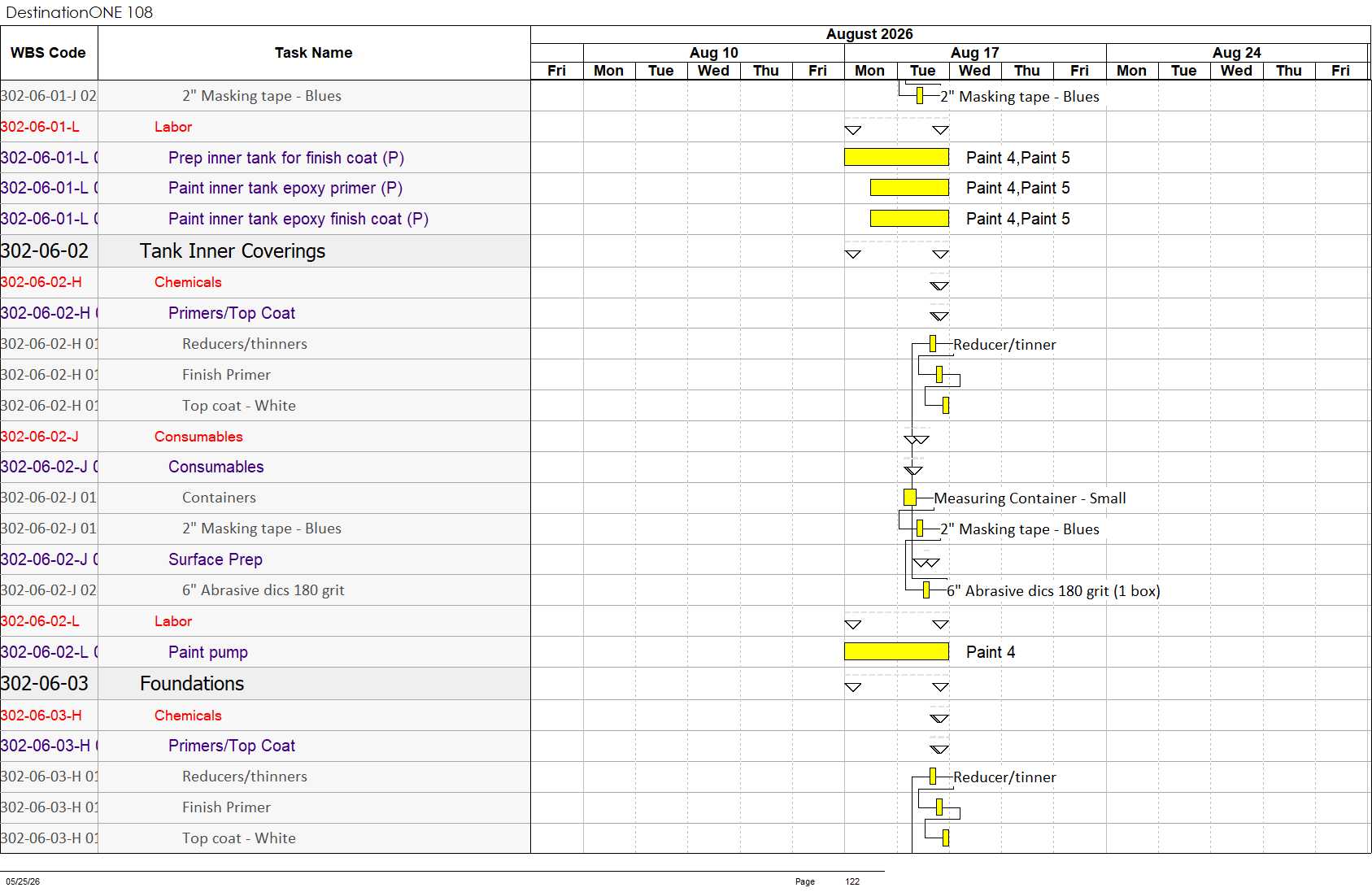Select the Paint inner tank epoxy primer task
Viewport: 1372px width, 892px height.
tap(285, 188)
